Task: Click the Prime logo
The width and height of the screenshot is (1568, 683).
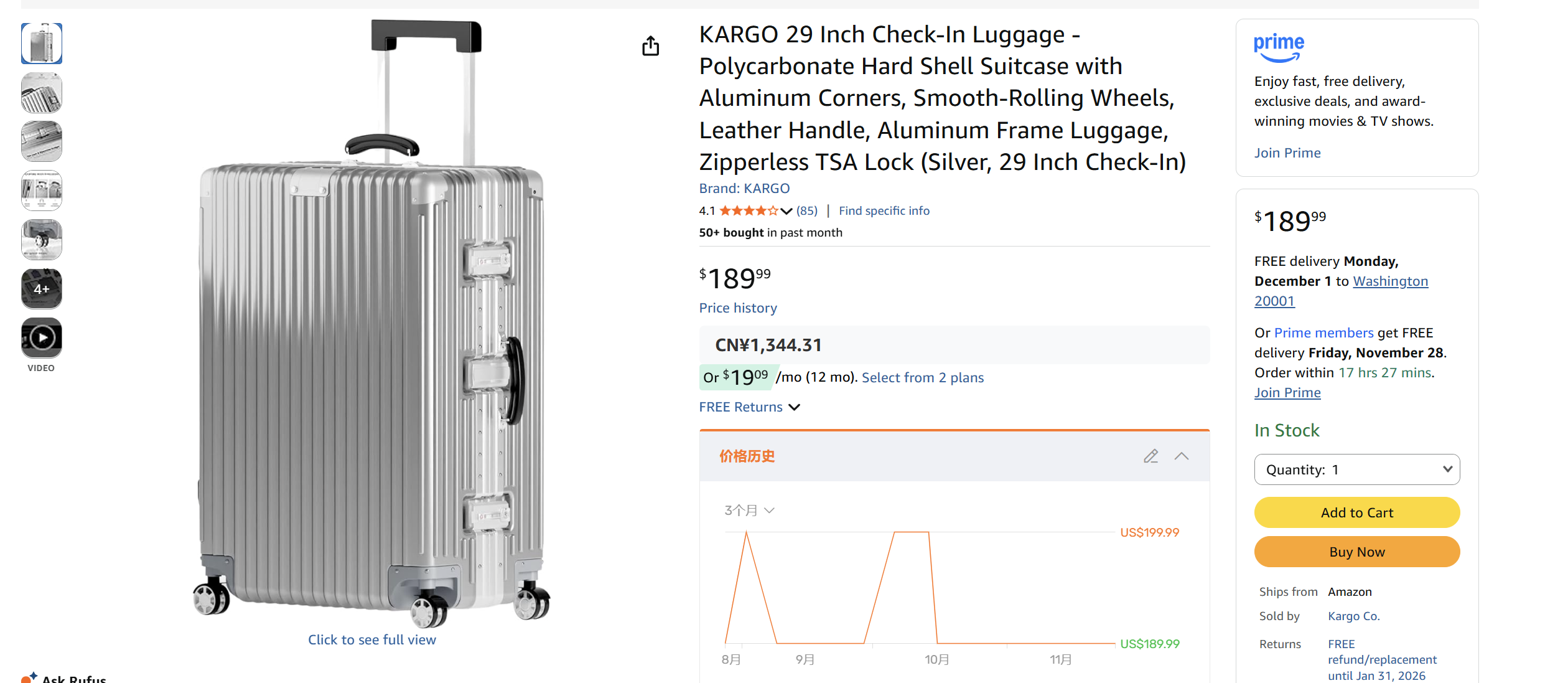Action: coord(1279,46)
